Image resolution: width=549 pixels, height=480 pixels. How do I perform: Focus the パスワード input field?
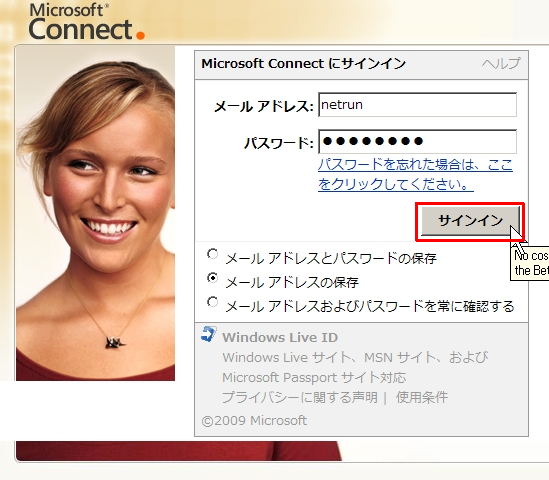(417, 141)
